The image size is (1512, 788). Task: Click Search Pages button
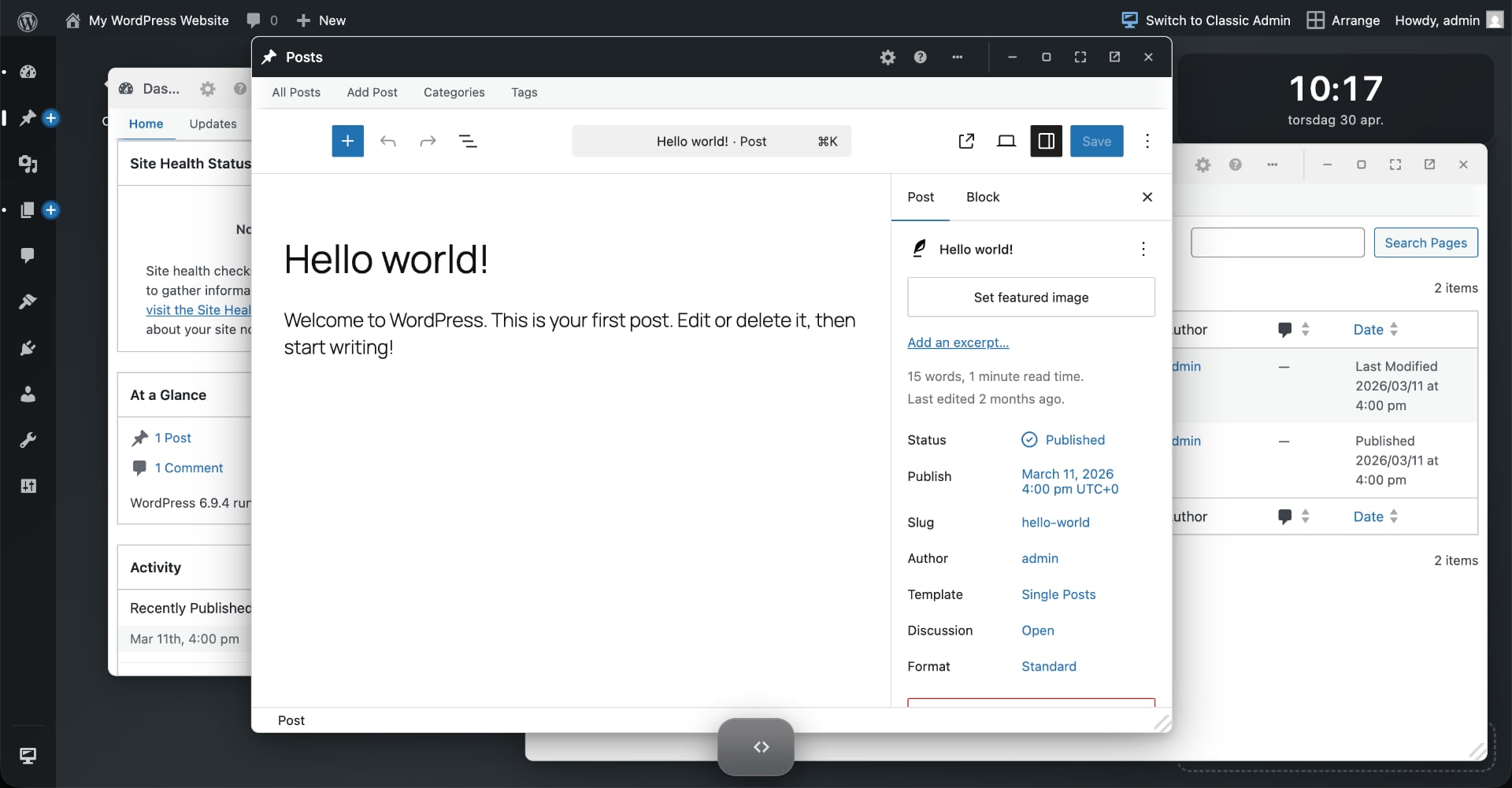[x=1425, y=242]
